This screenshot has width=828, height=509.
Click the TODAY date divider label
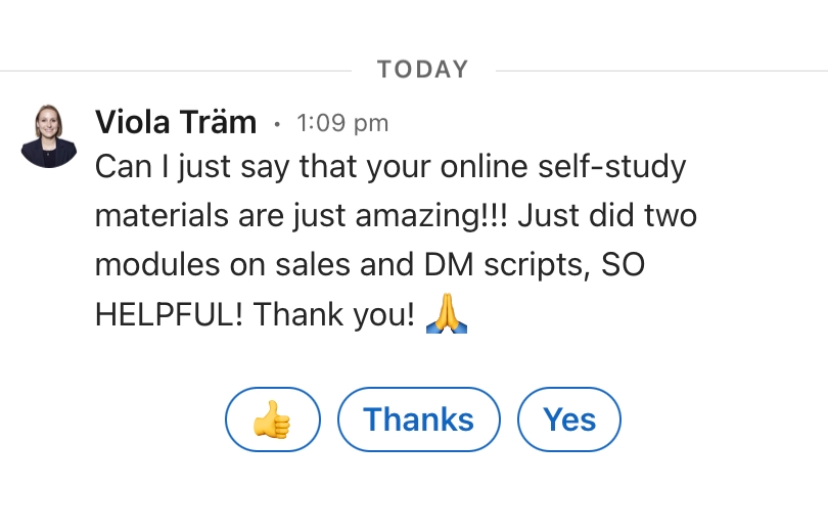[423, 70]
